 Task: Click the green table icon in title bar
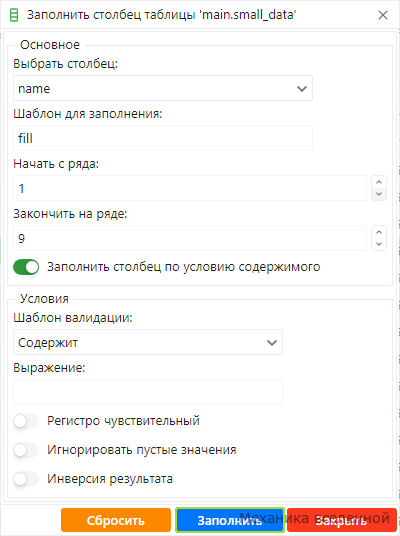(14, 15)
